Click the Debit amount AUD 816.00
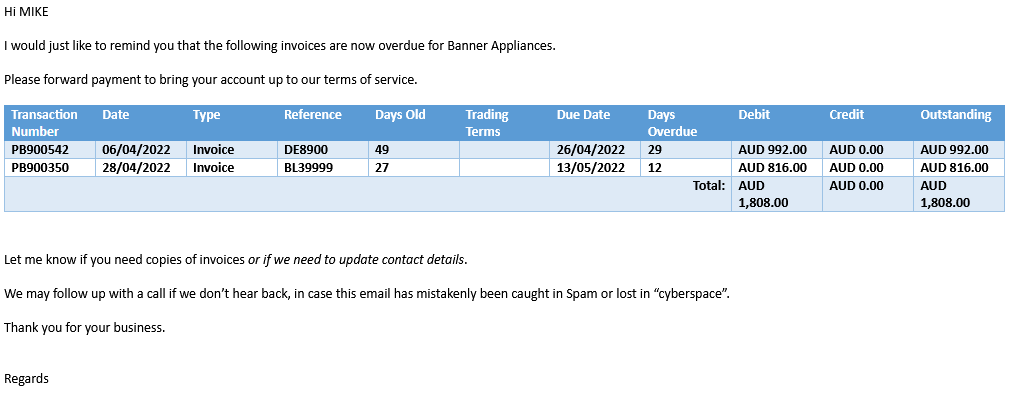This screenshot has width=1011, height=393. pos(772,168)
